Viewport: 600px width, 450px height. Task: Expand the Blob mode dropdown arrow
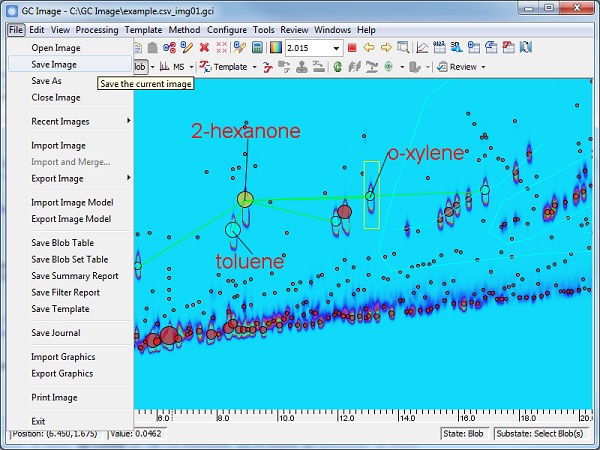(x=152, y=67)
